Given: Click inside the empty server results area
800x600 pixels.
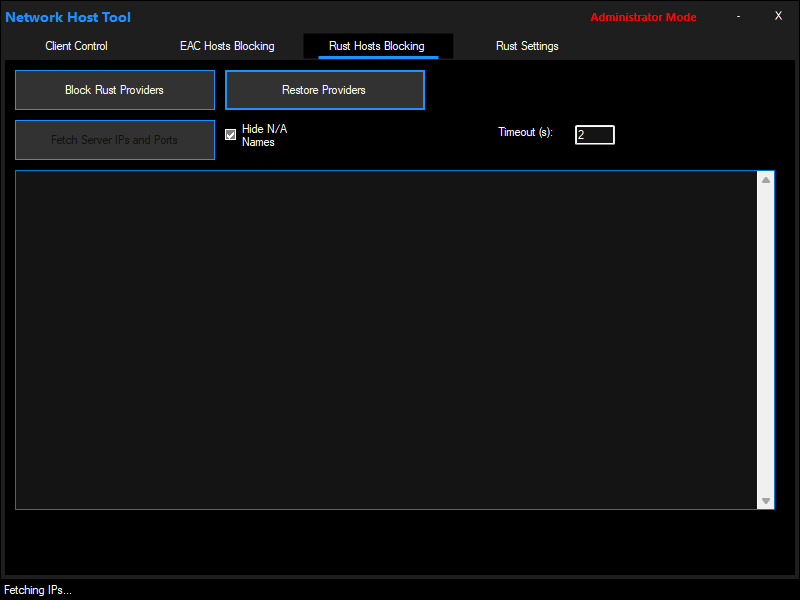Looking at the screenshot, I should click(385, 340).
